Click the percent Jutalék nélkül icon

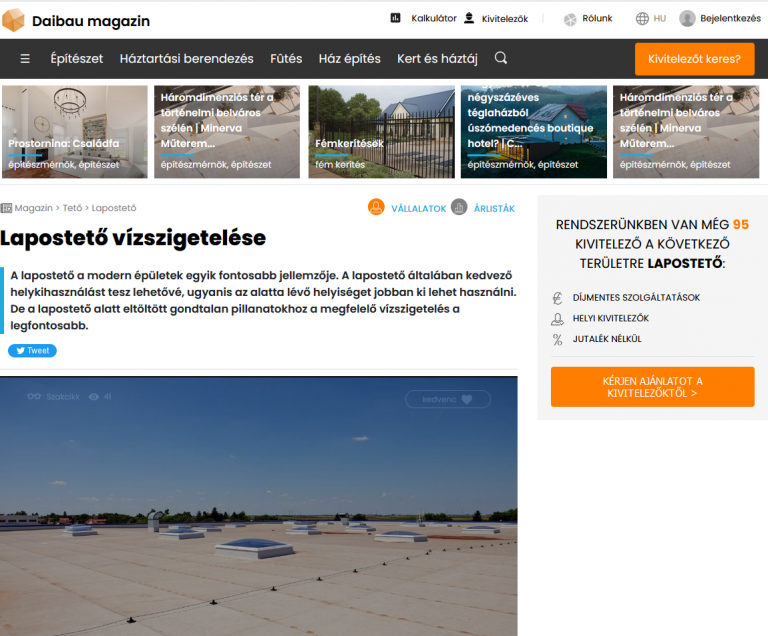click(x=557, y=340)
